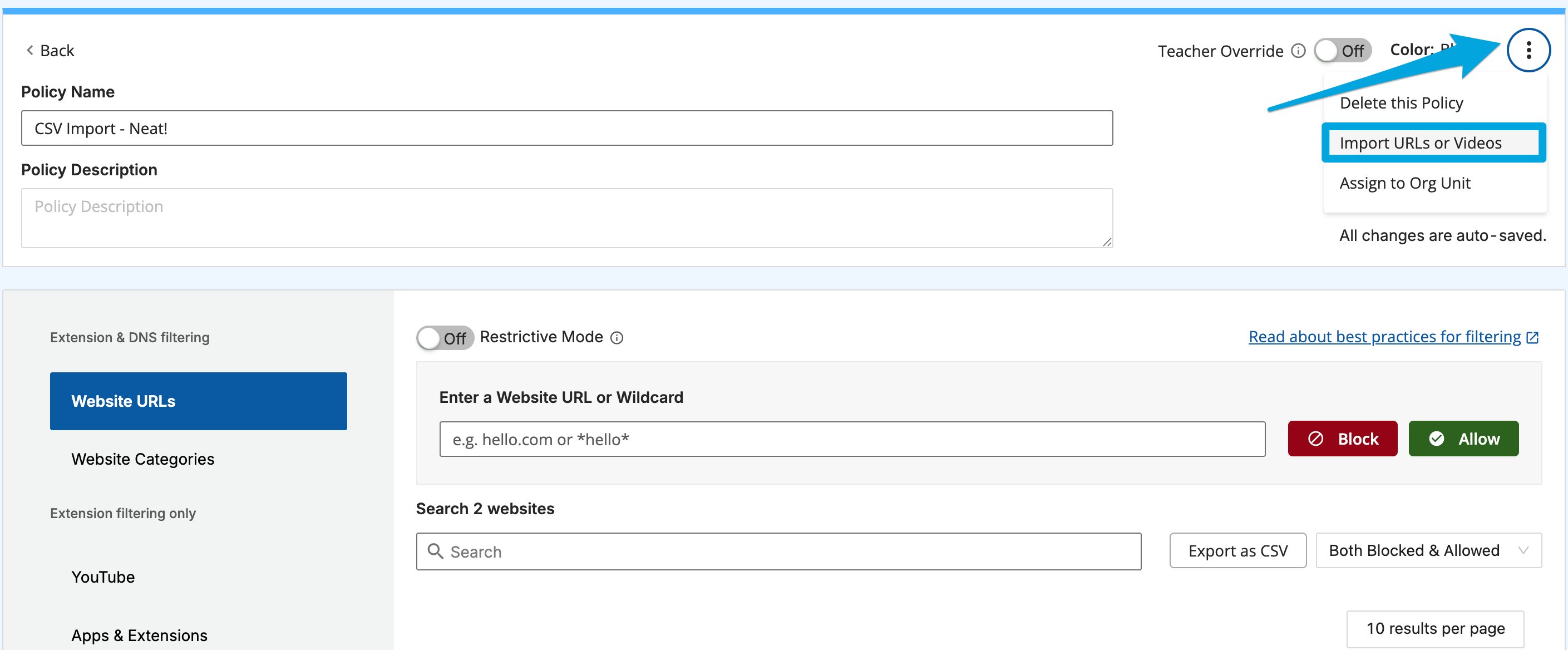Image resolution: width=1568 pixels, height=650 pixels.
Task: Select Assign to Org Unit option
Action: 1404,183
